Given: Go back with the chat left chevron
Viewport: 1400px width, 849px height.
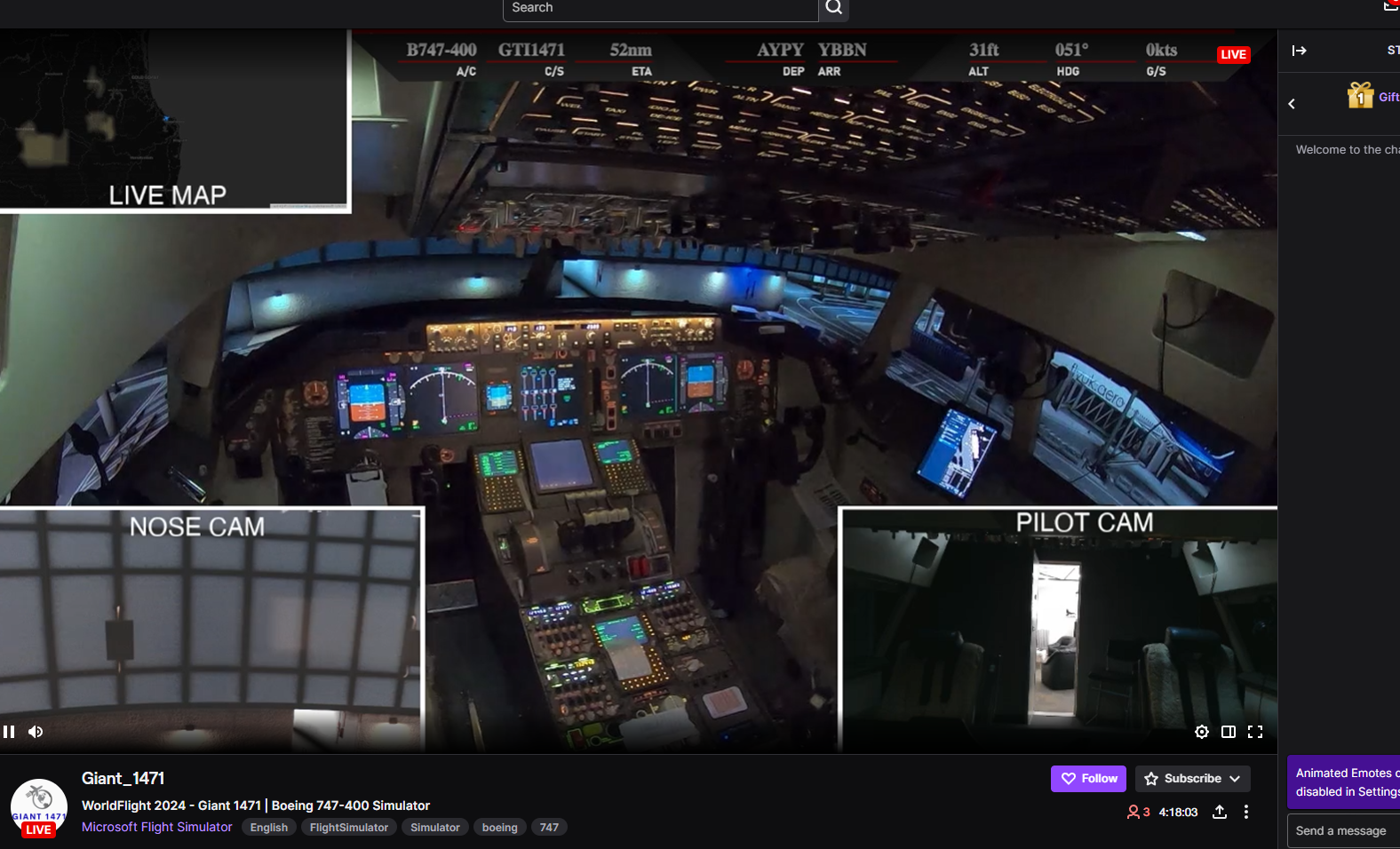Looking at the screenshot, I should click(x=1292, y=104).
